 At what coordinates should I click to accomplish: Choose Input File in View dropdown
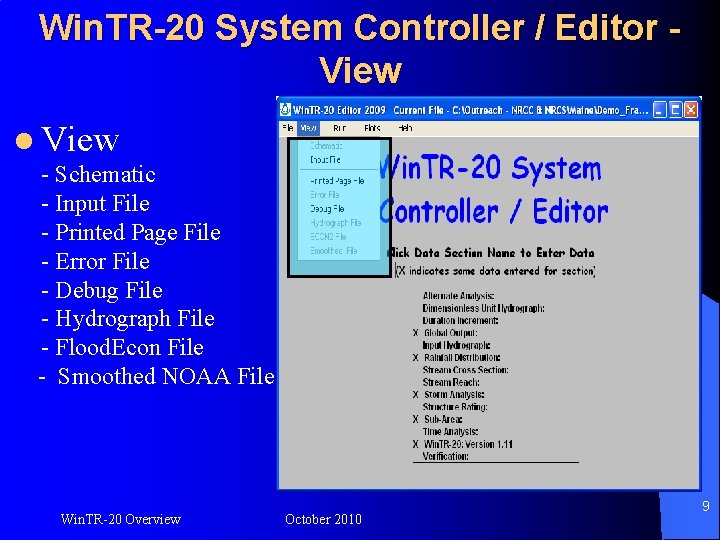pyautogui.click(x=325, y=160)
